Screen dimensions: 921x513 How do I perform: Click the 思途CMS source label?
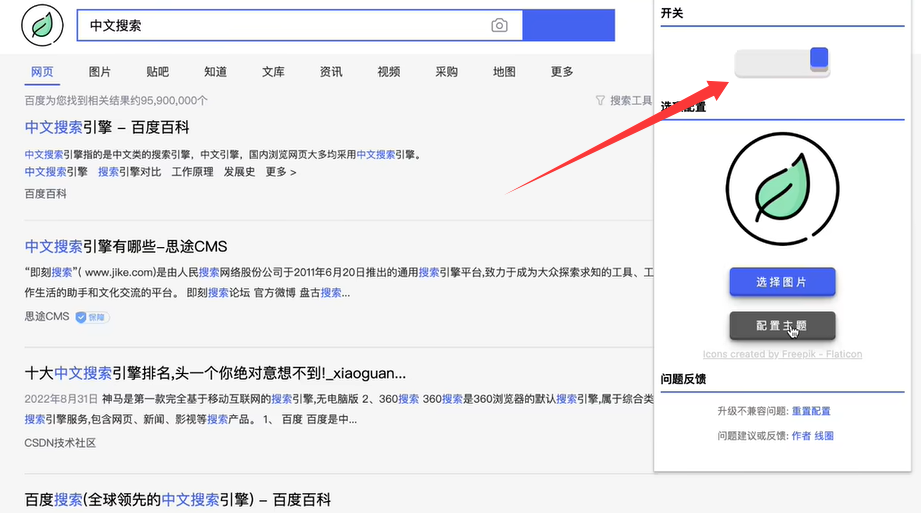(47, 317)
